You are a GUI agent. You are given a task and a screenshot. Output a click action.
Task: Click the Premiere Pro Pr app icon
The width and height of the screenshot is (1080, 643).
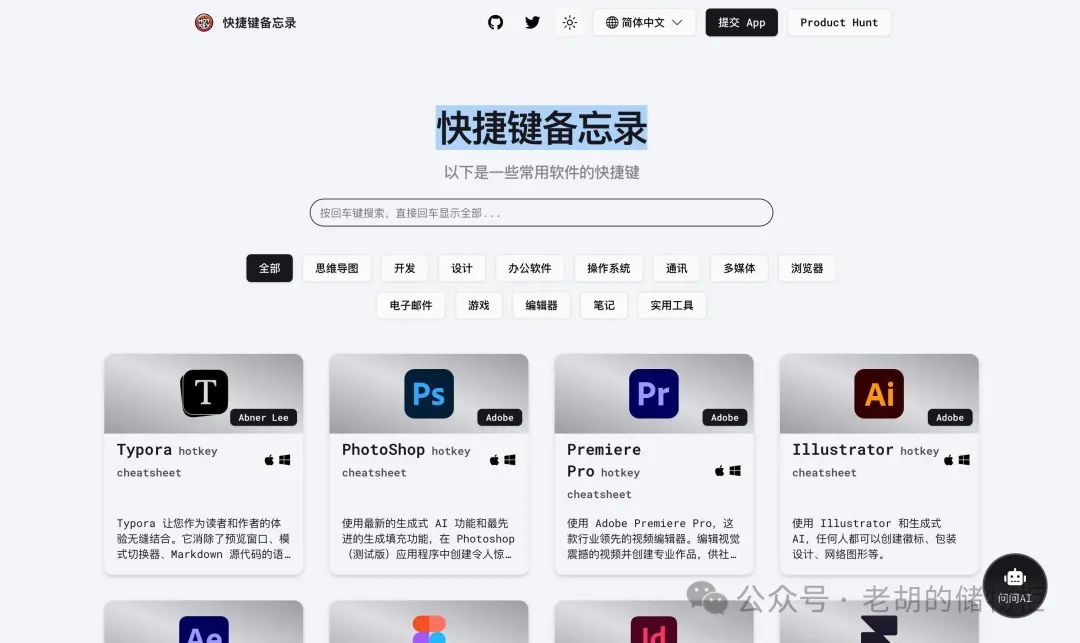point(654,394)
